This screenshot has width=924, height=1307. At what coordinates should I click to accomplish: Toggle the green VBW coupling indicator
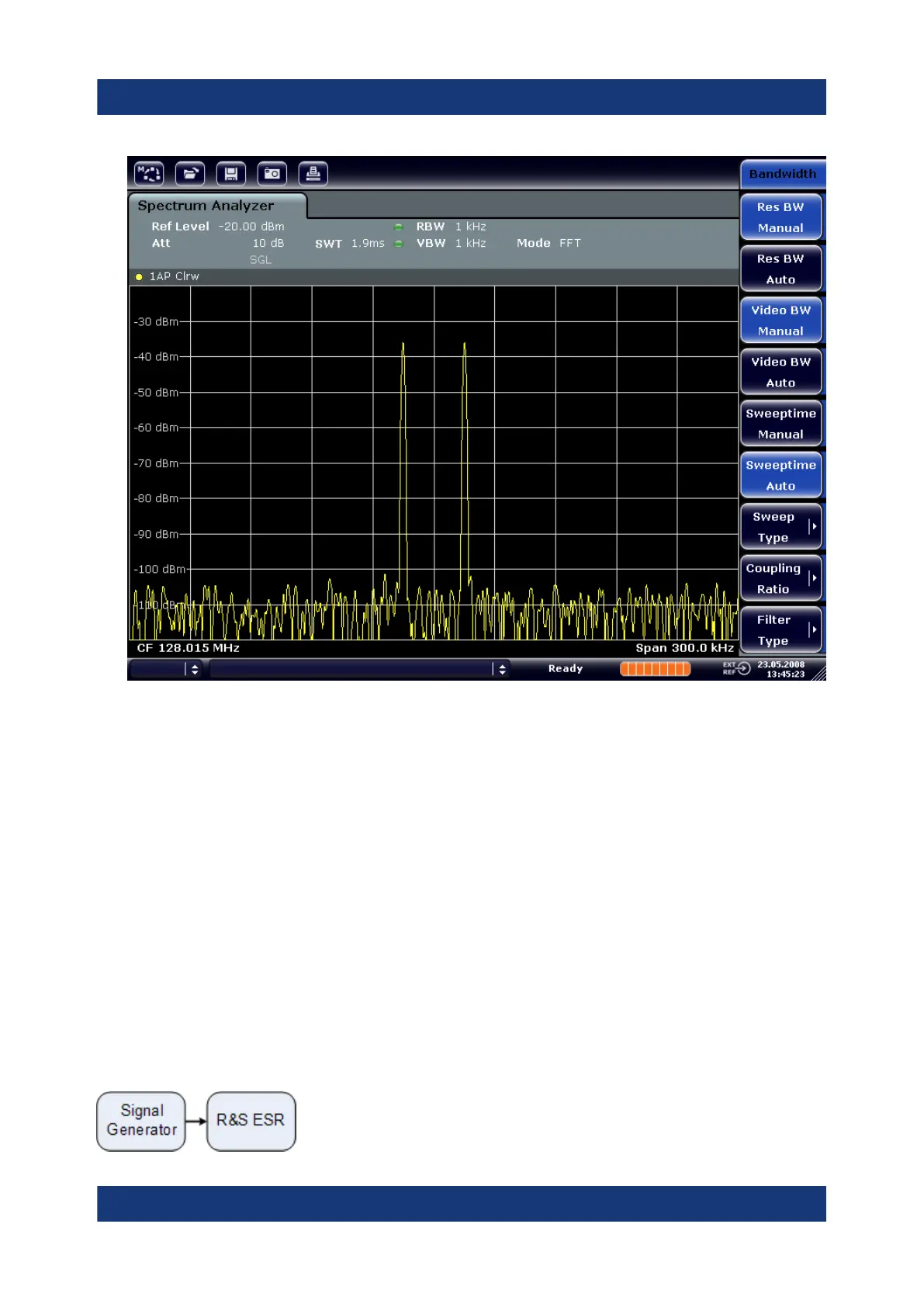(x=399, y=244)
